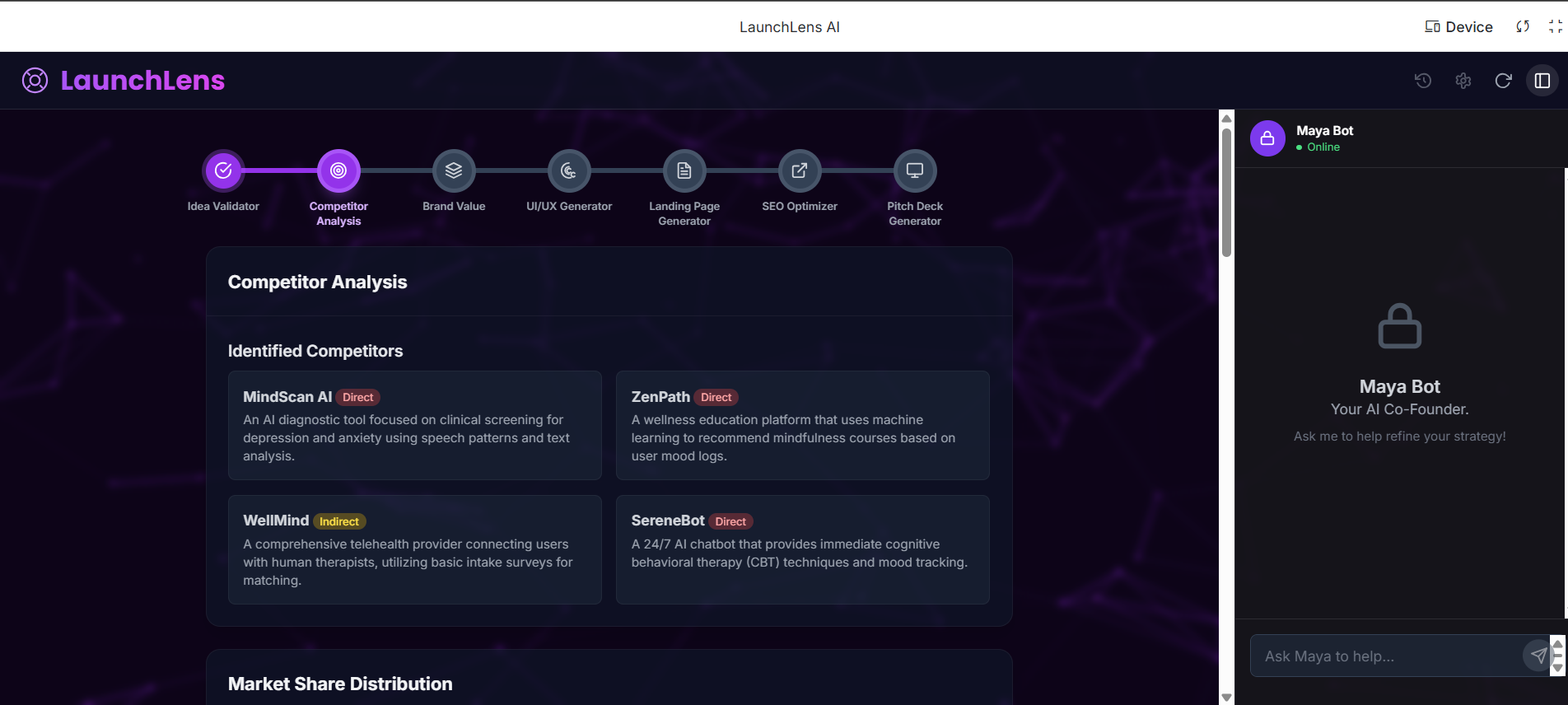Screen dimensions: 1568x705
Task: Click the Maya Bot name in chat header
Action: coord(1324,130)
